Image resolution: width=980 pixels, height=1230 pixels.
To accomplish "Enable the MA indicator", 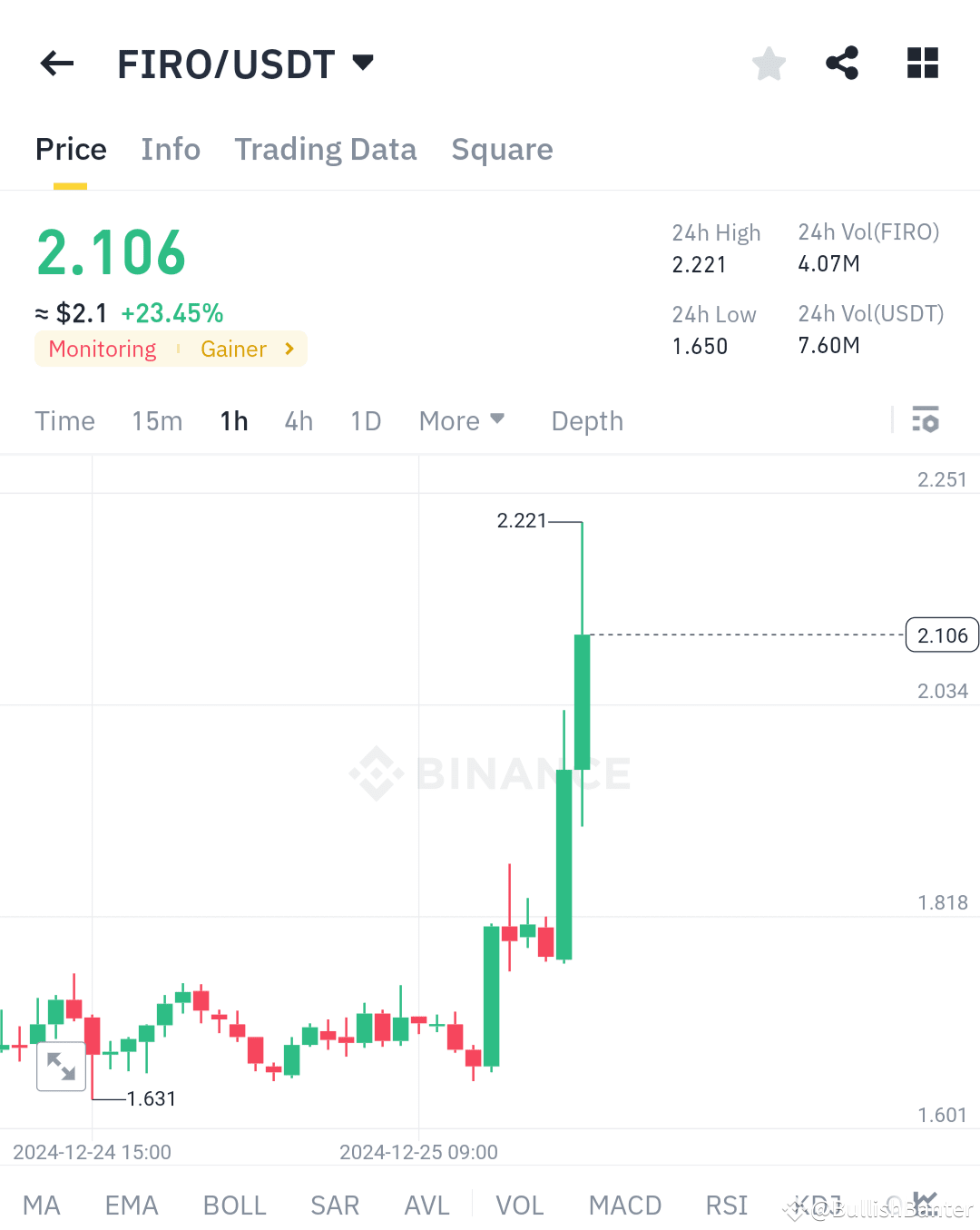I will click(x=41, y=1205).
